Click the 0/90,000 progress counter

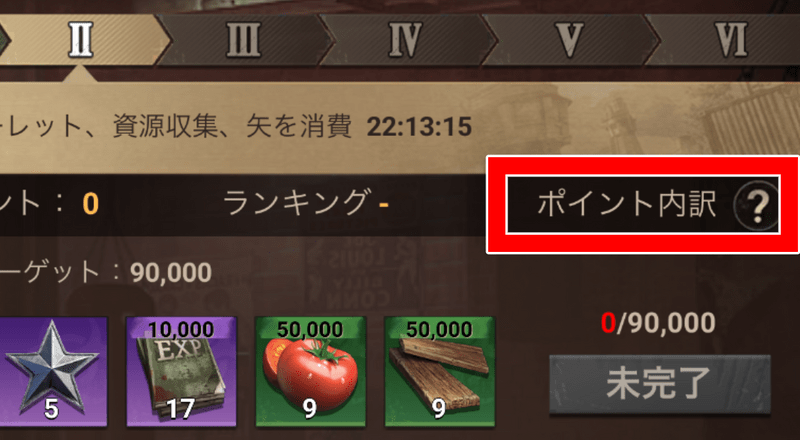pyautogui.click(x=658, y=324)
